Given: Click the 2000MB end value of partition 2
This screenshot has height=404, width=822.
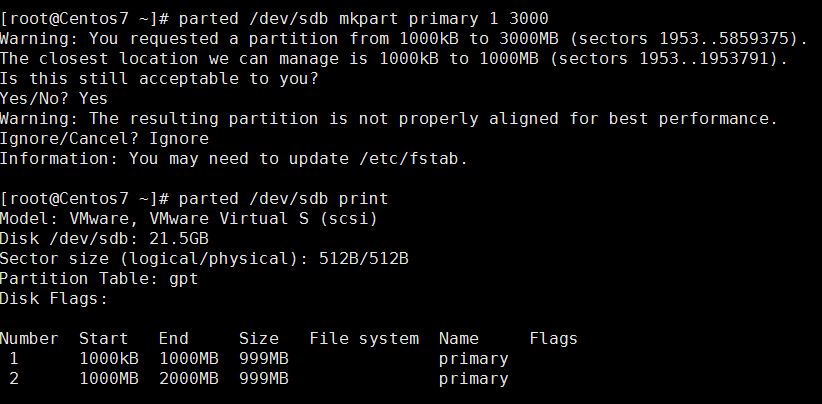Looking at the screenshot, I should coord(188,379).
